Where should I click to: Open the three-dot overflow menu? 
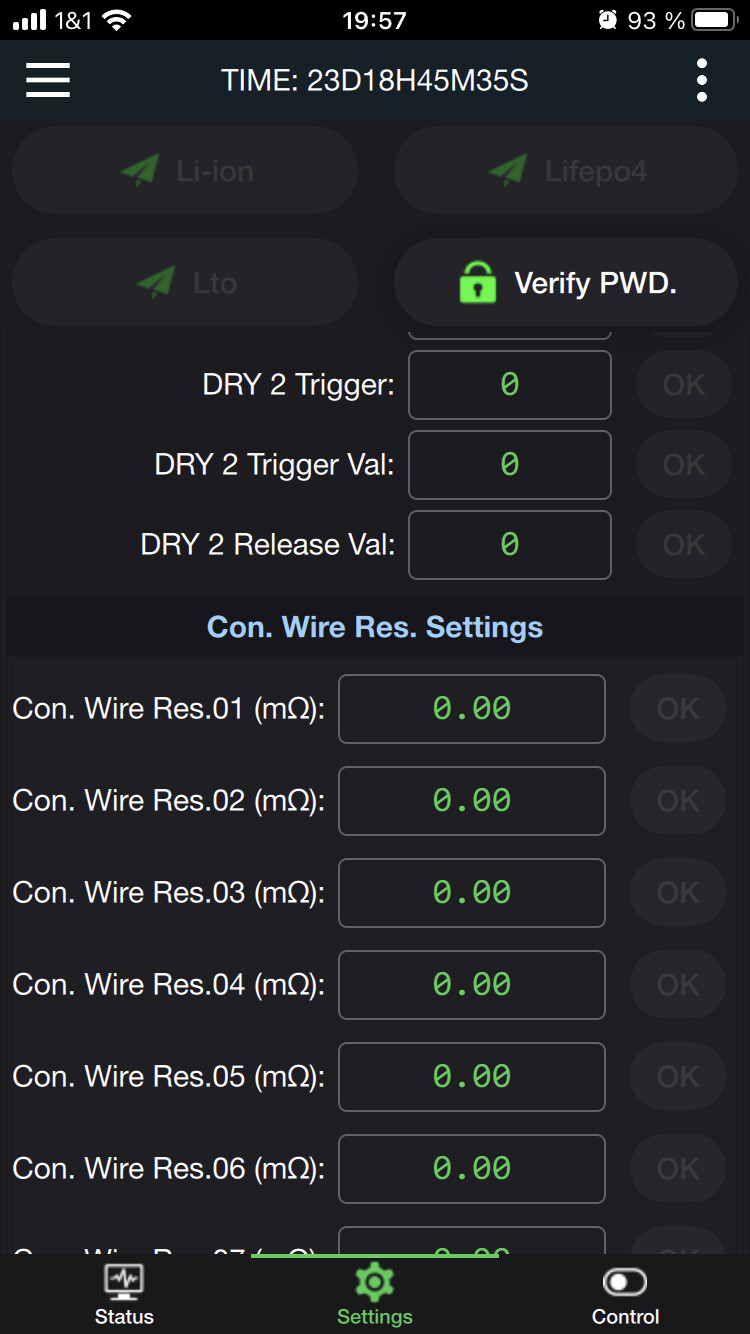[x=702, y=80]
